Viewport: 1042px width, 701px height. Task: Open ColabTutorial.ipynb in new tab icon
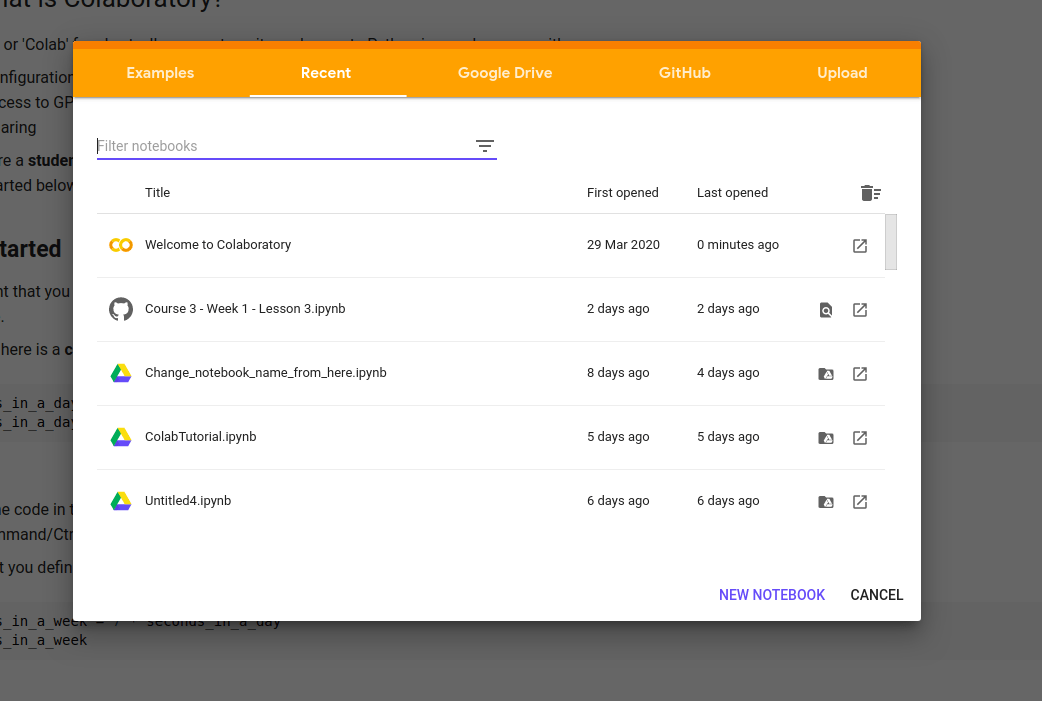pos(859,438)
